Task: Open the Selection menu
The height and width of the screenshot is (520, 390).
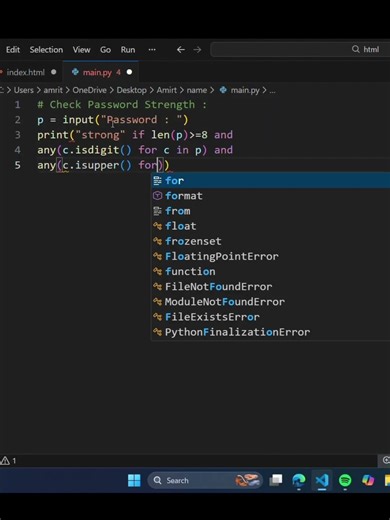Action: tap(46, 50)
